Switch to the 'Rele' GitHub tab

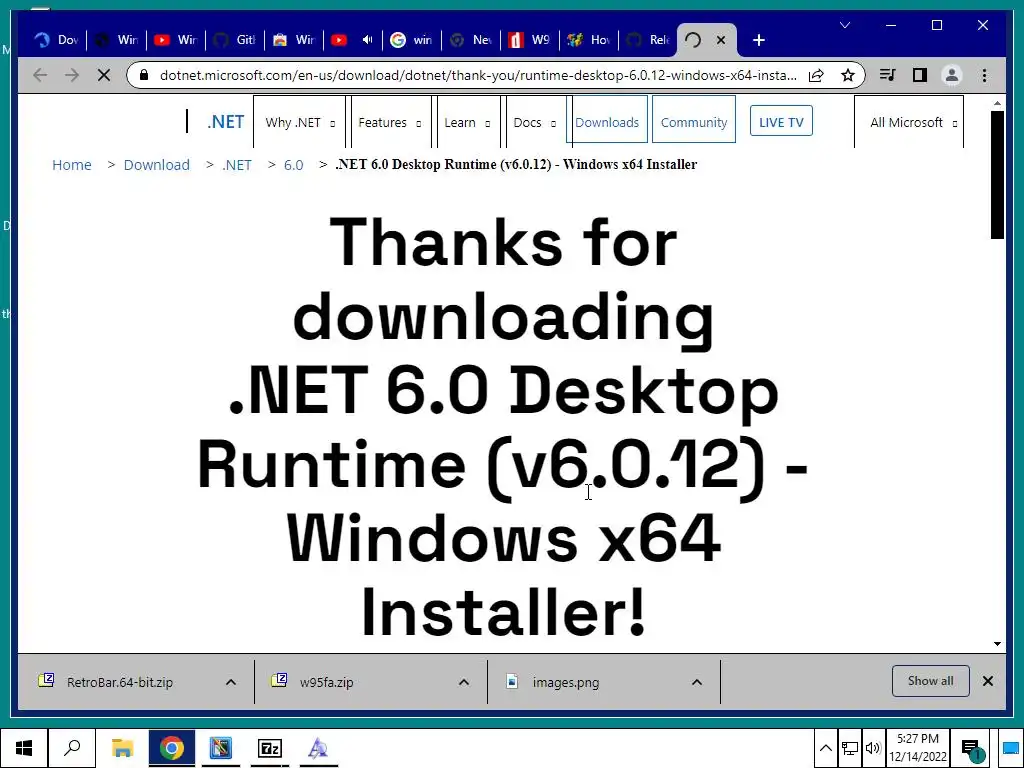pyautogui.click(x=648, y=40)
